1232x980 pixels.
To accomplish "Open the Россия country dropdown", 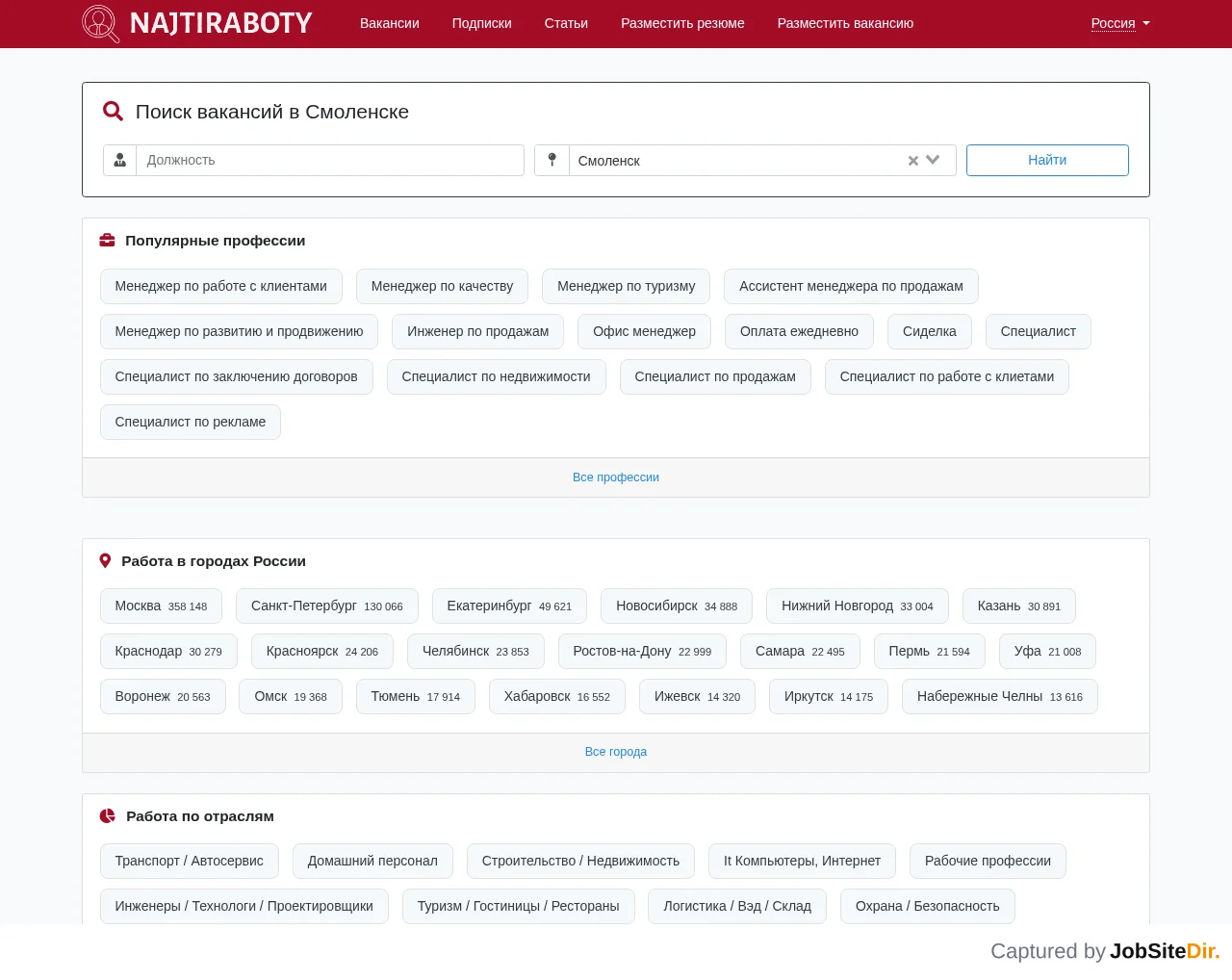I will [x=1120, y=23].
